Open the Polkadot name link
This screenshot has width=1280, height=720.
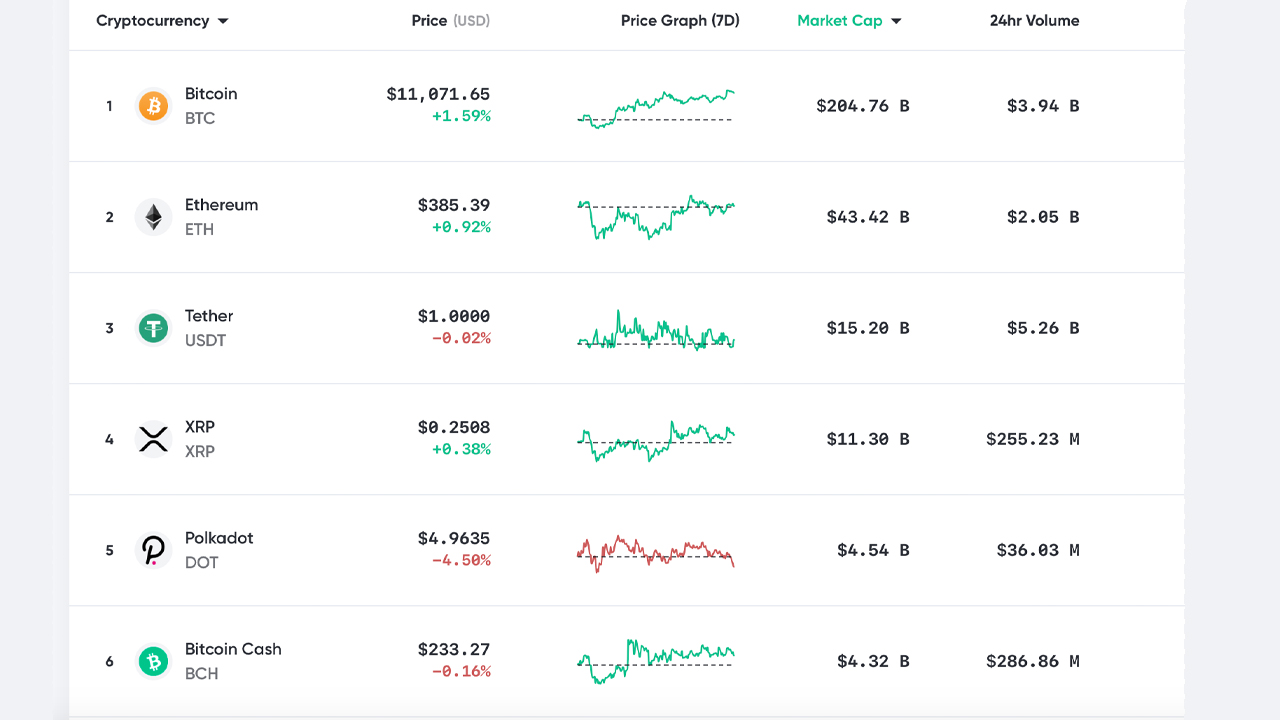(x=219, y=538)
